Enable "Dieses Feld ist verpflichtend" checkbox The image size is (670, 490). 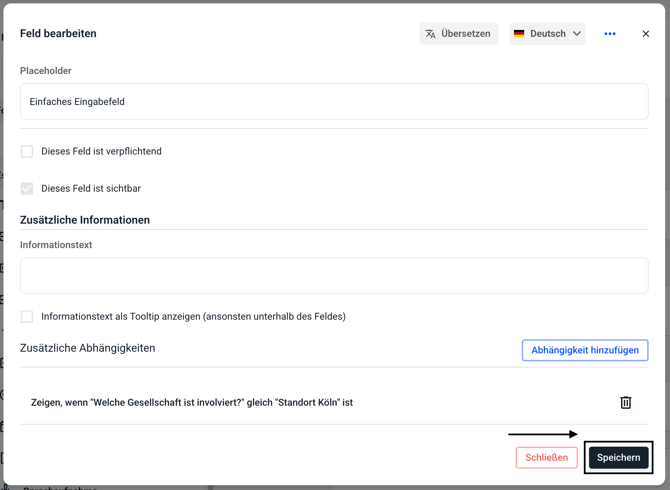pos(27,152)
